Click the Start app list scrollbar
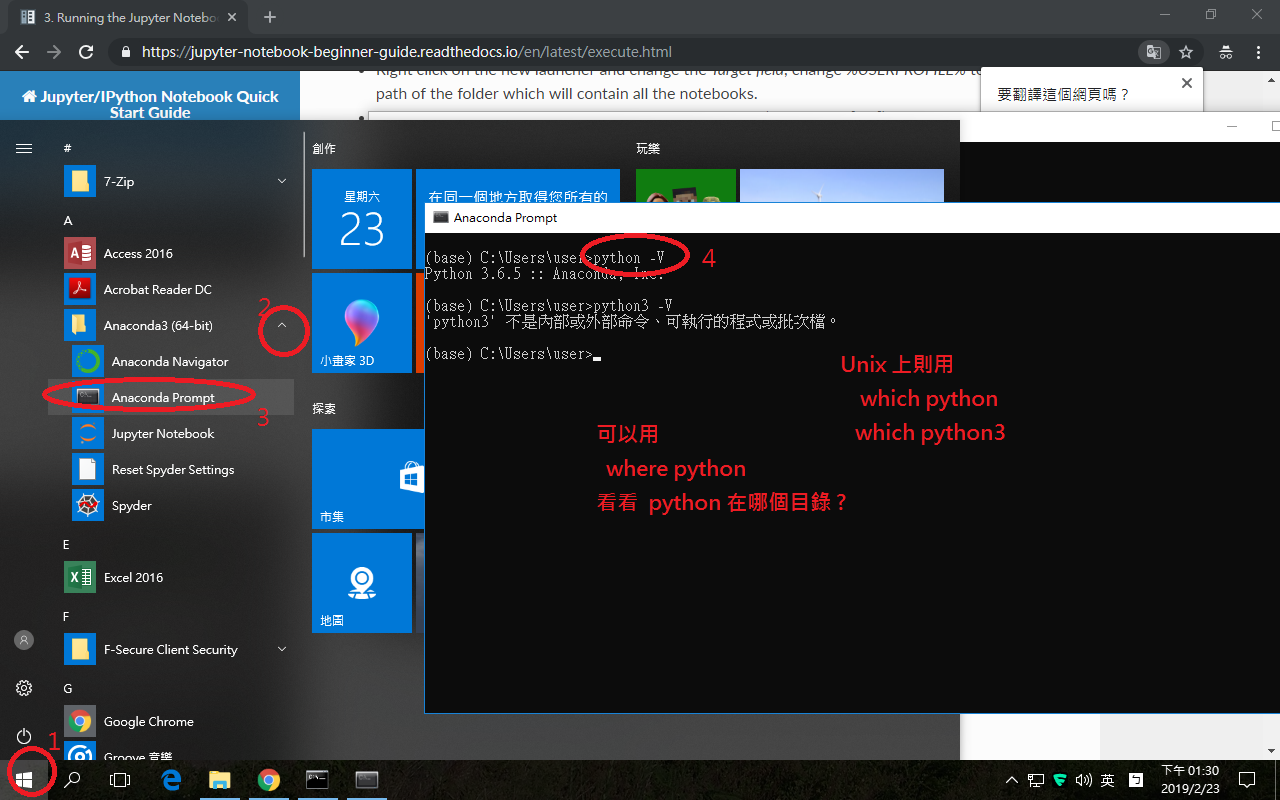 304,195
